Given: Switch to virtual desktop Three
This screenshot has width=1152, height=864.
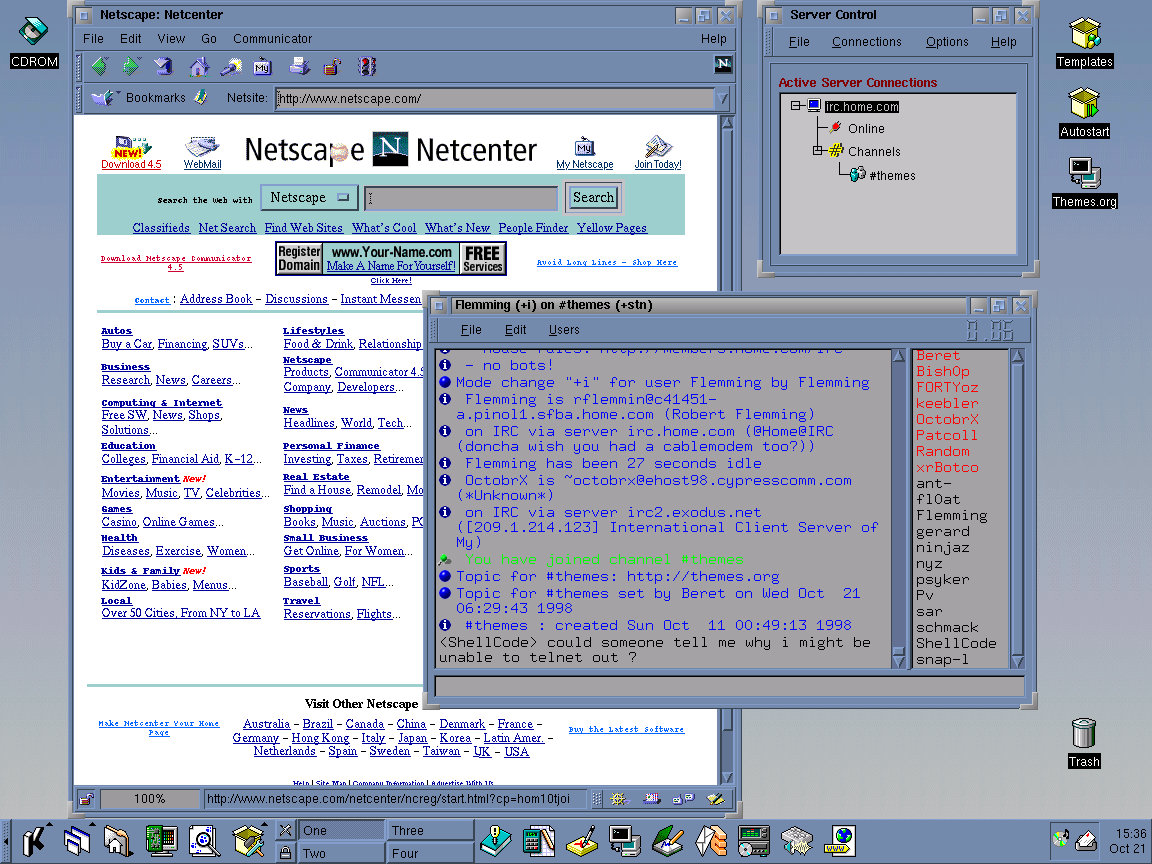Looking at the screenshot, I should tap(429, 830).
